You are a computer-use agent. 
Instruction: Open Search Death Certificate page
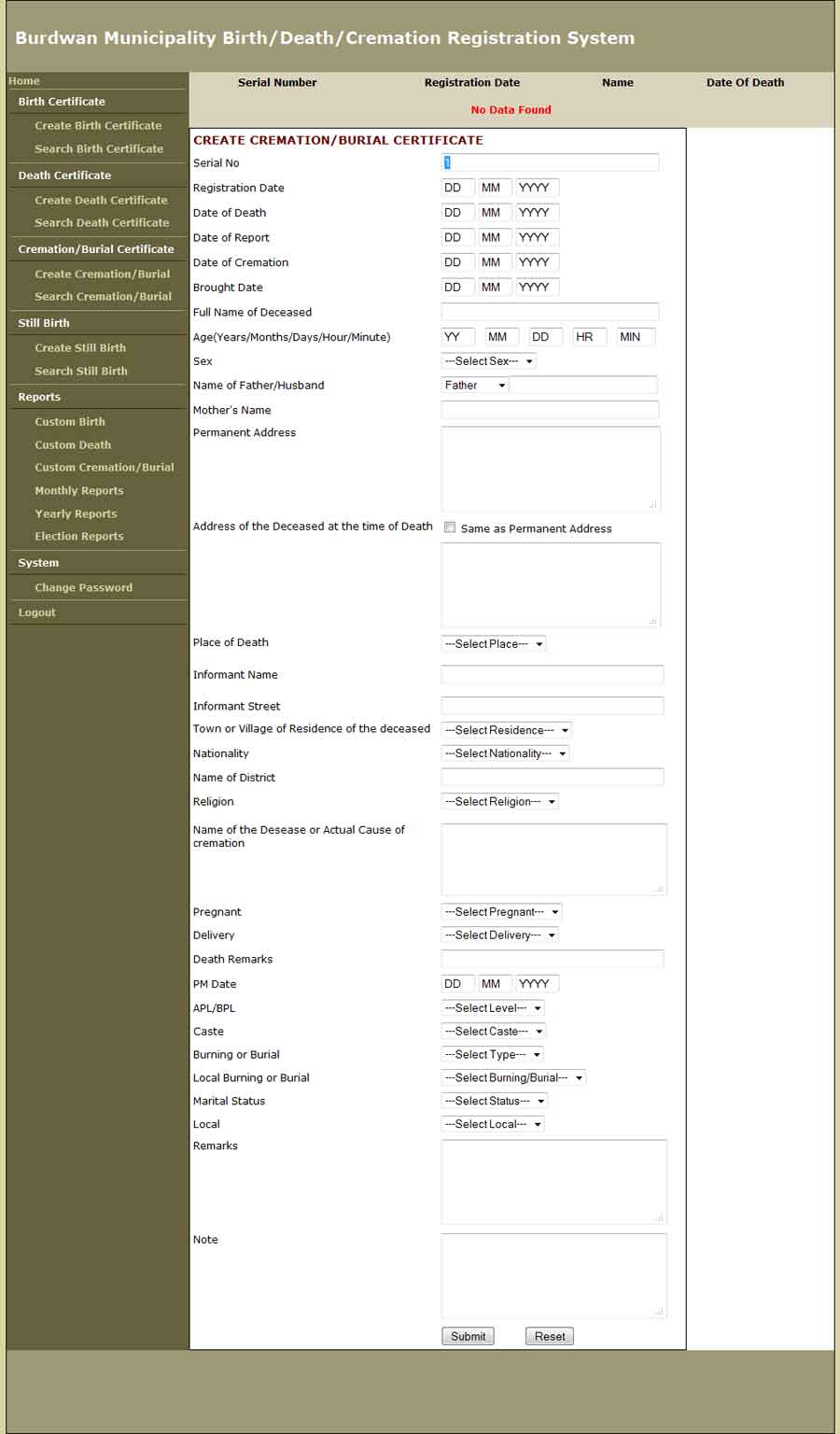tap(102, 222)
